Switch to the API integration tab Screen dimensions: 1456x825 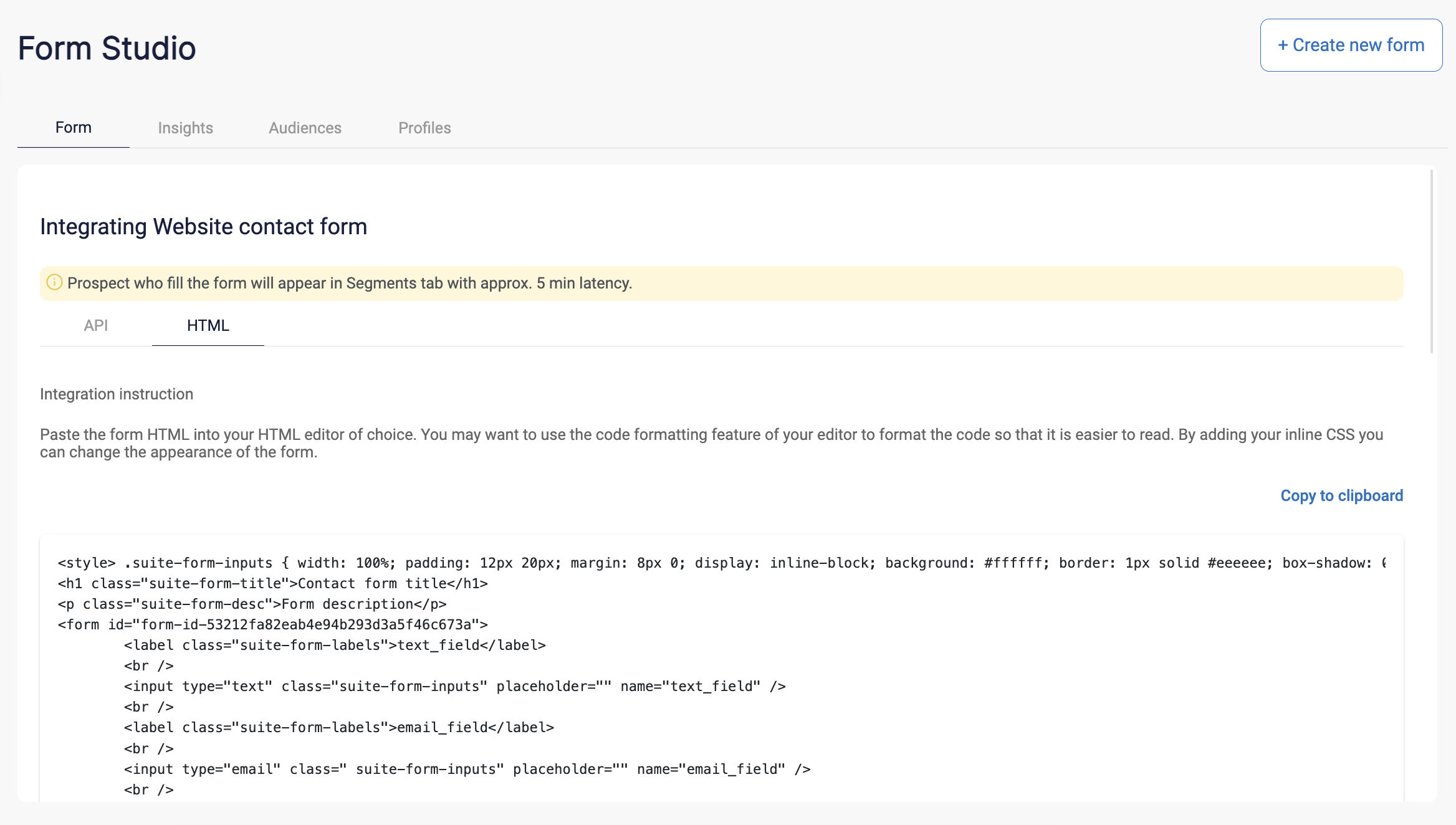96,325
